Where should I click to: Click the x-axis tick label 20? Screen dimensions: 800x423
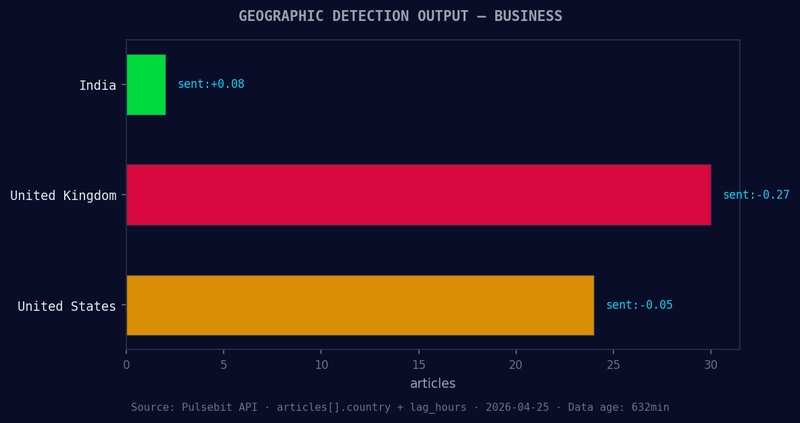pyautogui.click(x=516, y=365)
